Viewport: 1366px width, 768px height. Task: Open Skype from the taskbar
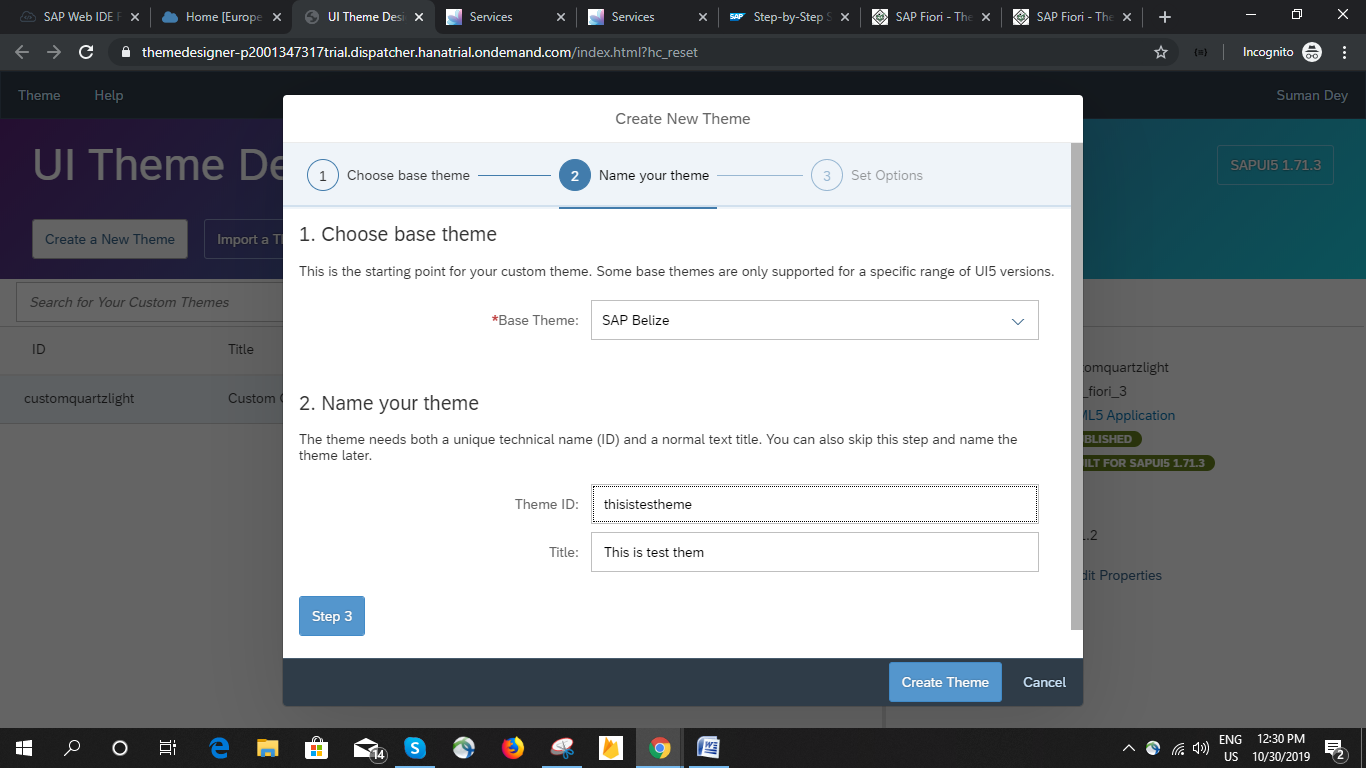tap(414, 747)
